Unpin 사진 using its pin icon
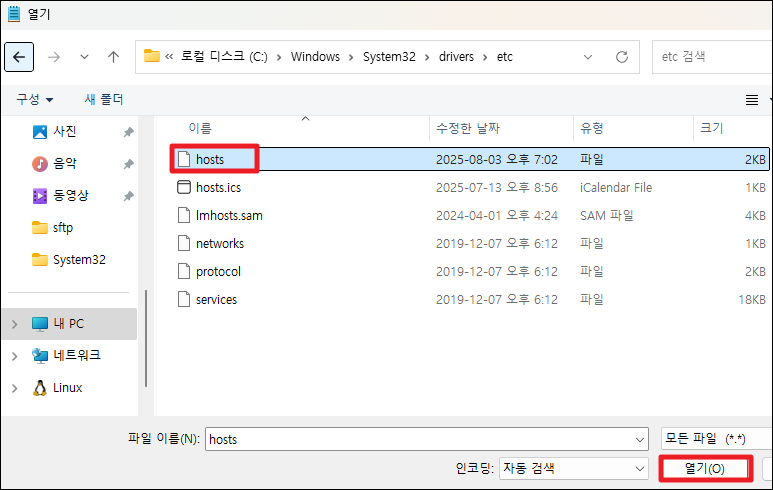 point(128,132)
